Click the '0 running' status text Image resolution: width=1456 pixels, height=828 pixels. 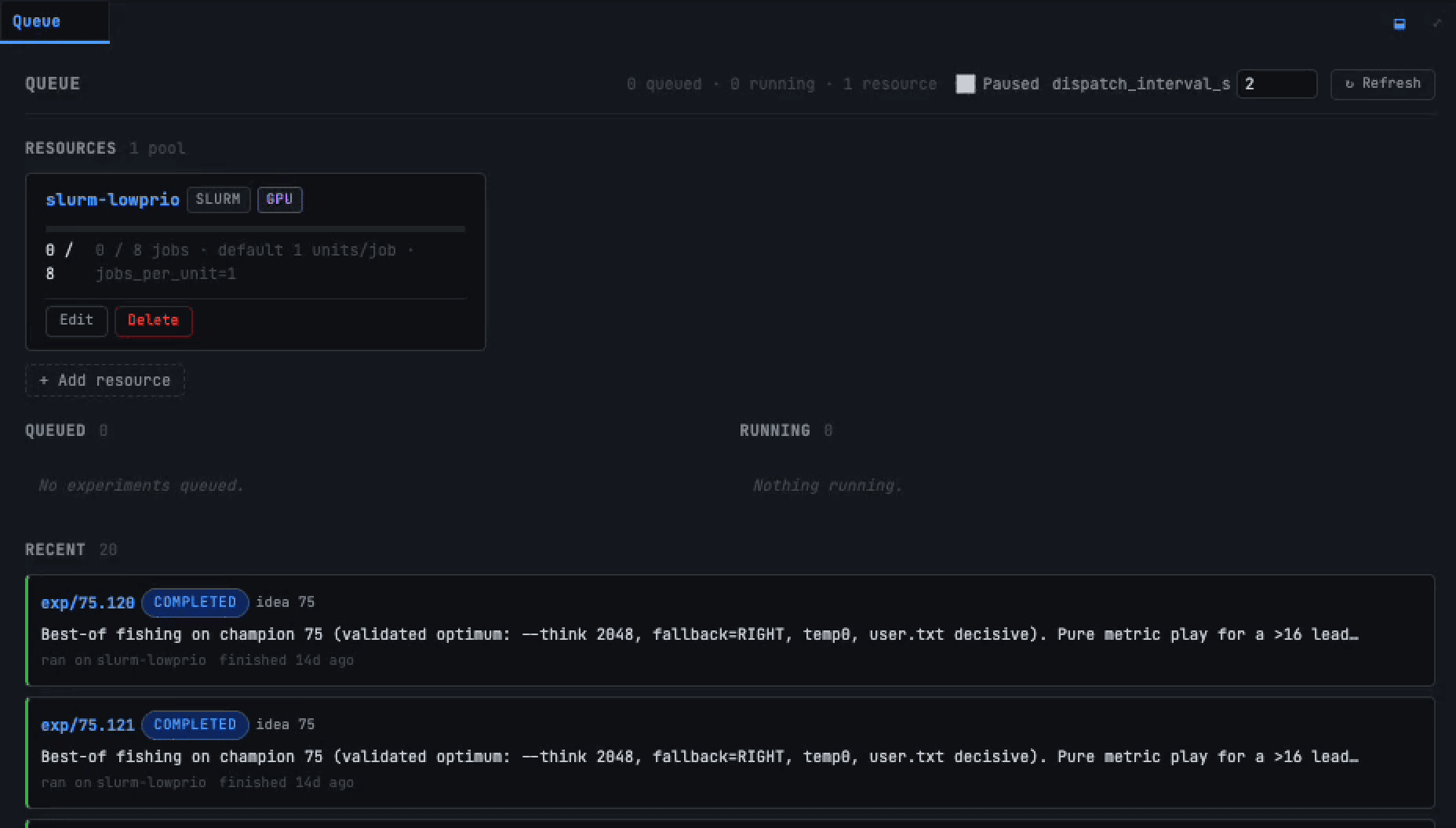[773, 84]
